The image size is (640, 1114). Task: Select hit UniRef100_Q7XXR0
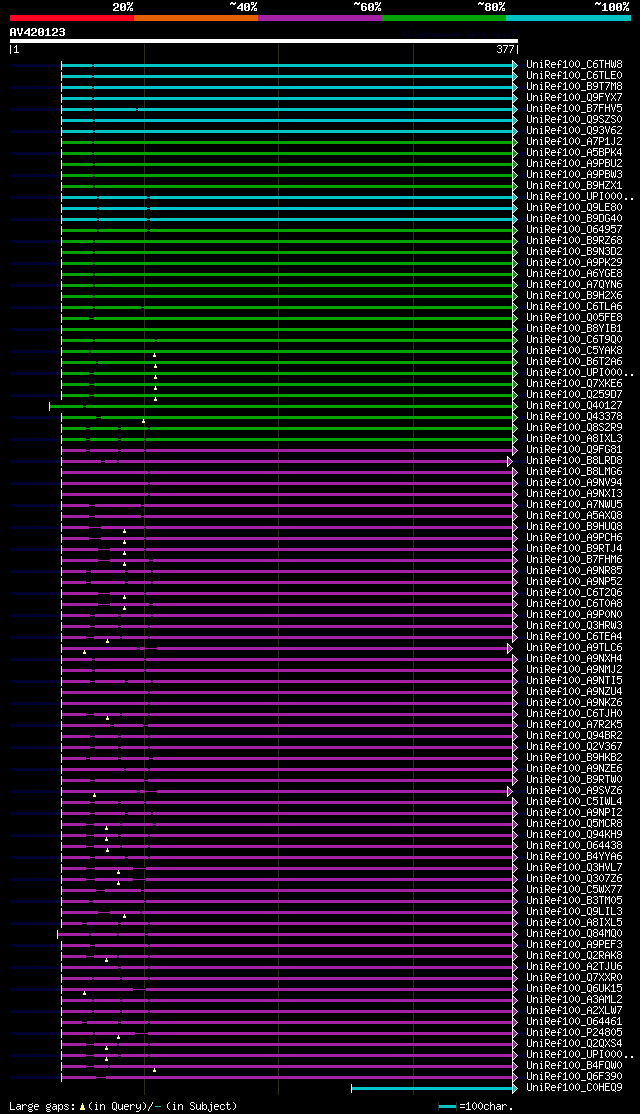575,978
